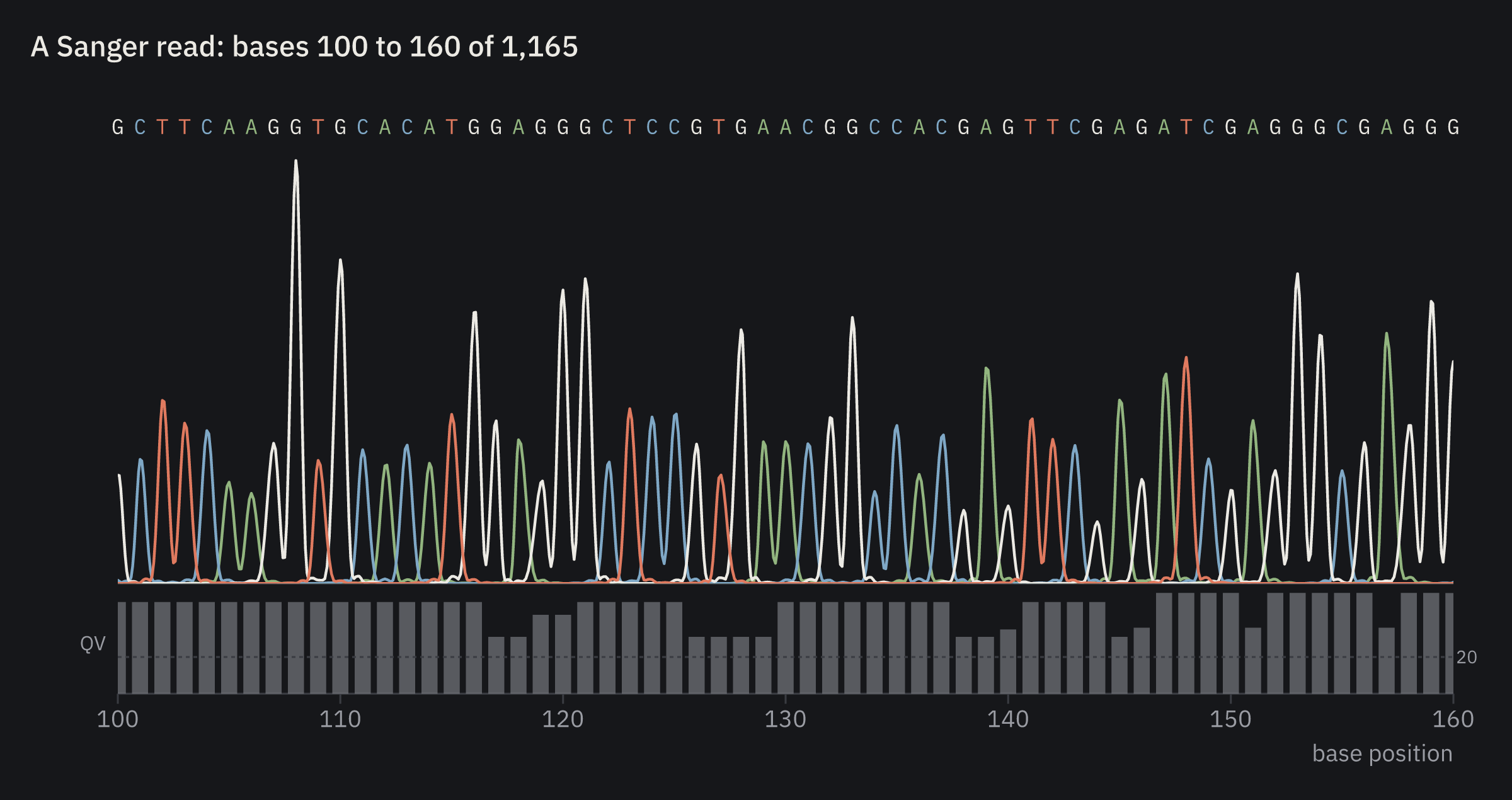Click the "120" axis tick label
The width and height of the screenshot is (1512, 800).
tap(563, 719)
